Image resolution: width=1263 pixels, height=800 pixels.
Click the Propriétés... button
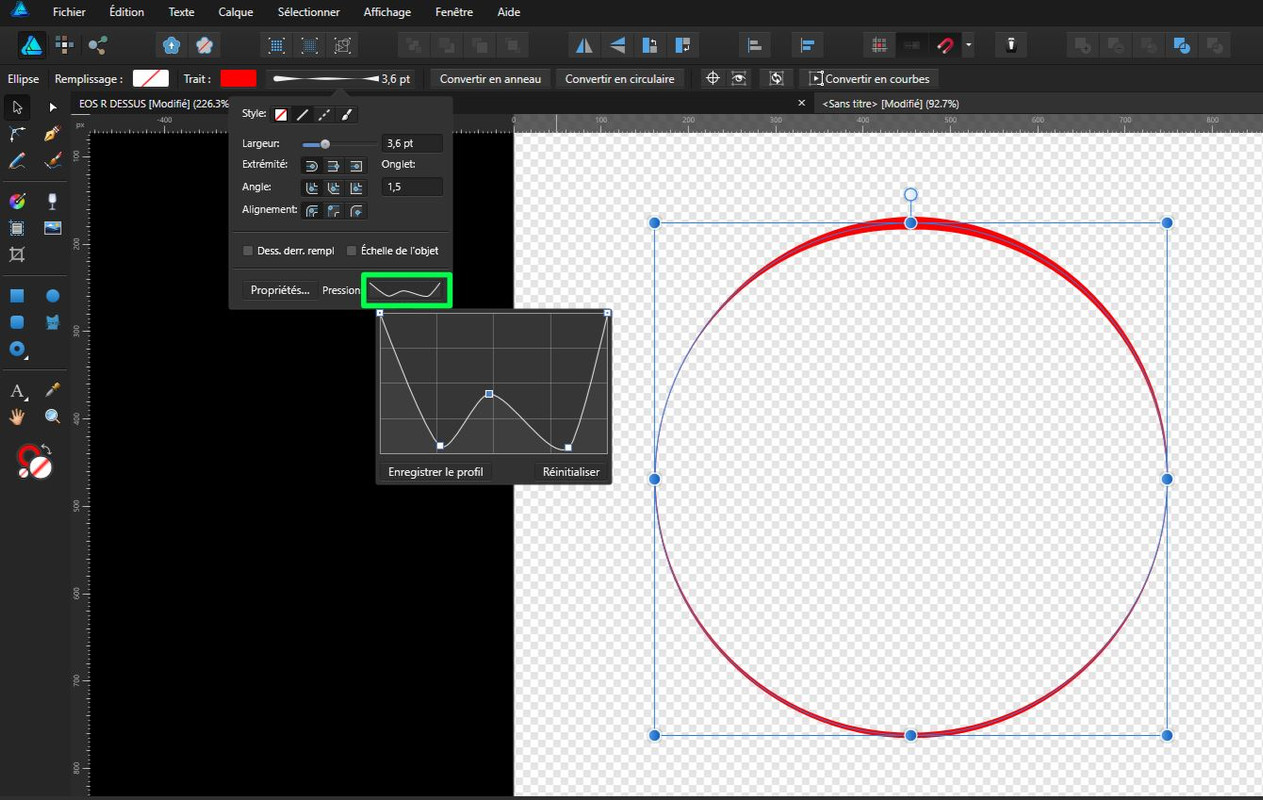coord(280,290)
